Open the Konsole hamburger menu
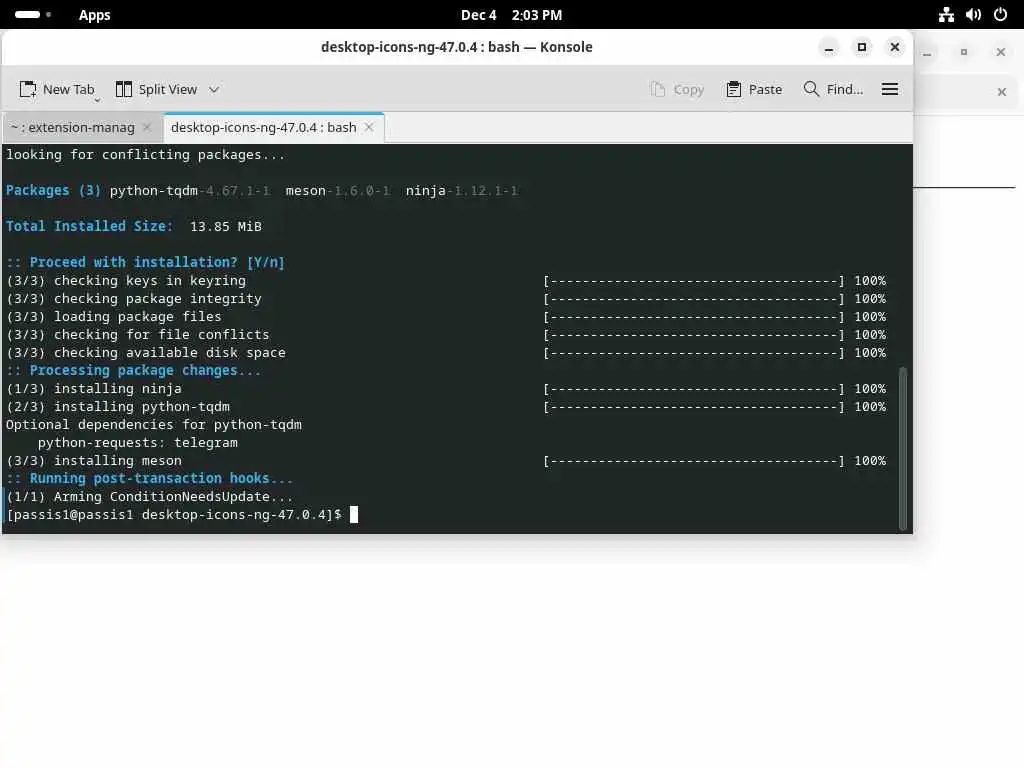The width and height of the screenshot is (1024, 768). click(889, 89)
